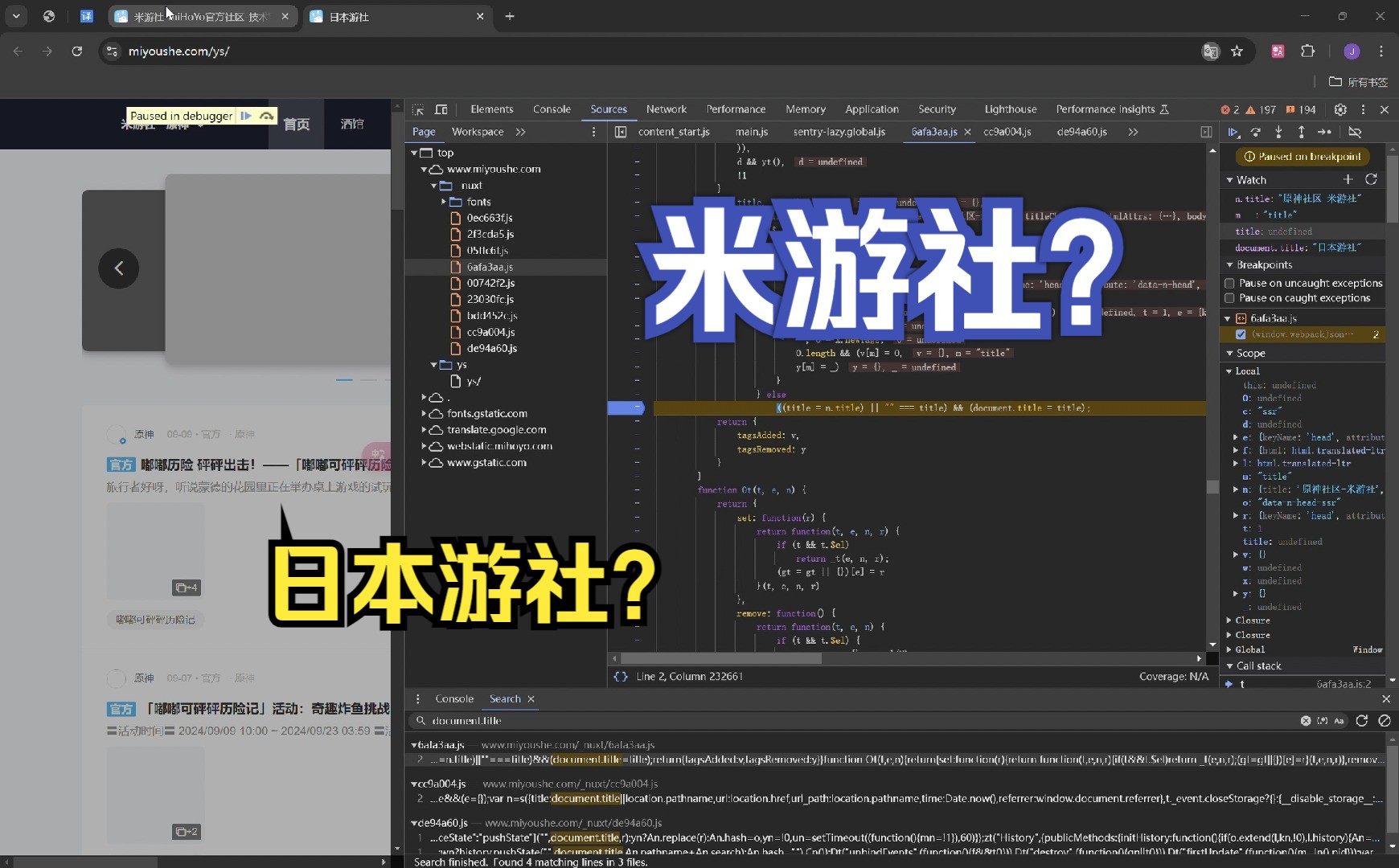Image resolution: width=1399 pixels, height=868 pixels.
Task: Open the Lighthouse panel
Action: [1010, 109]
